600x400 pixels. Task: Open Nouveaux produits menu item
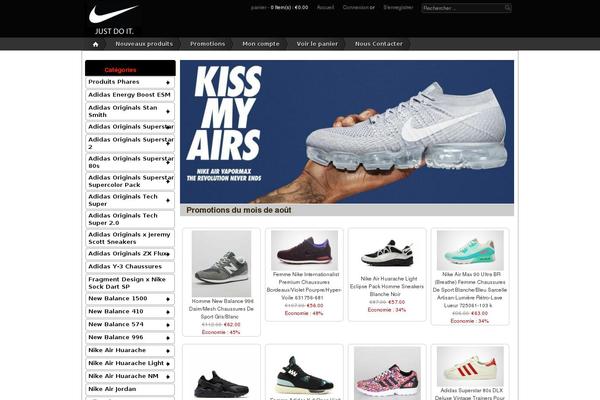[x=144, y=44]
